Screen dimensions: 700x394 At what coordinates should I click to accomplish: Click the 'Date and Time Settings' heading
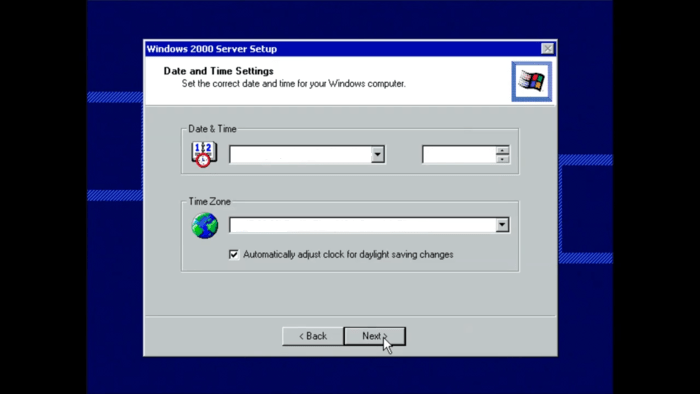coord(218,71)
